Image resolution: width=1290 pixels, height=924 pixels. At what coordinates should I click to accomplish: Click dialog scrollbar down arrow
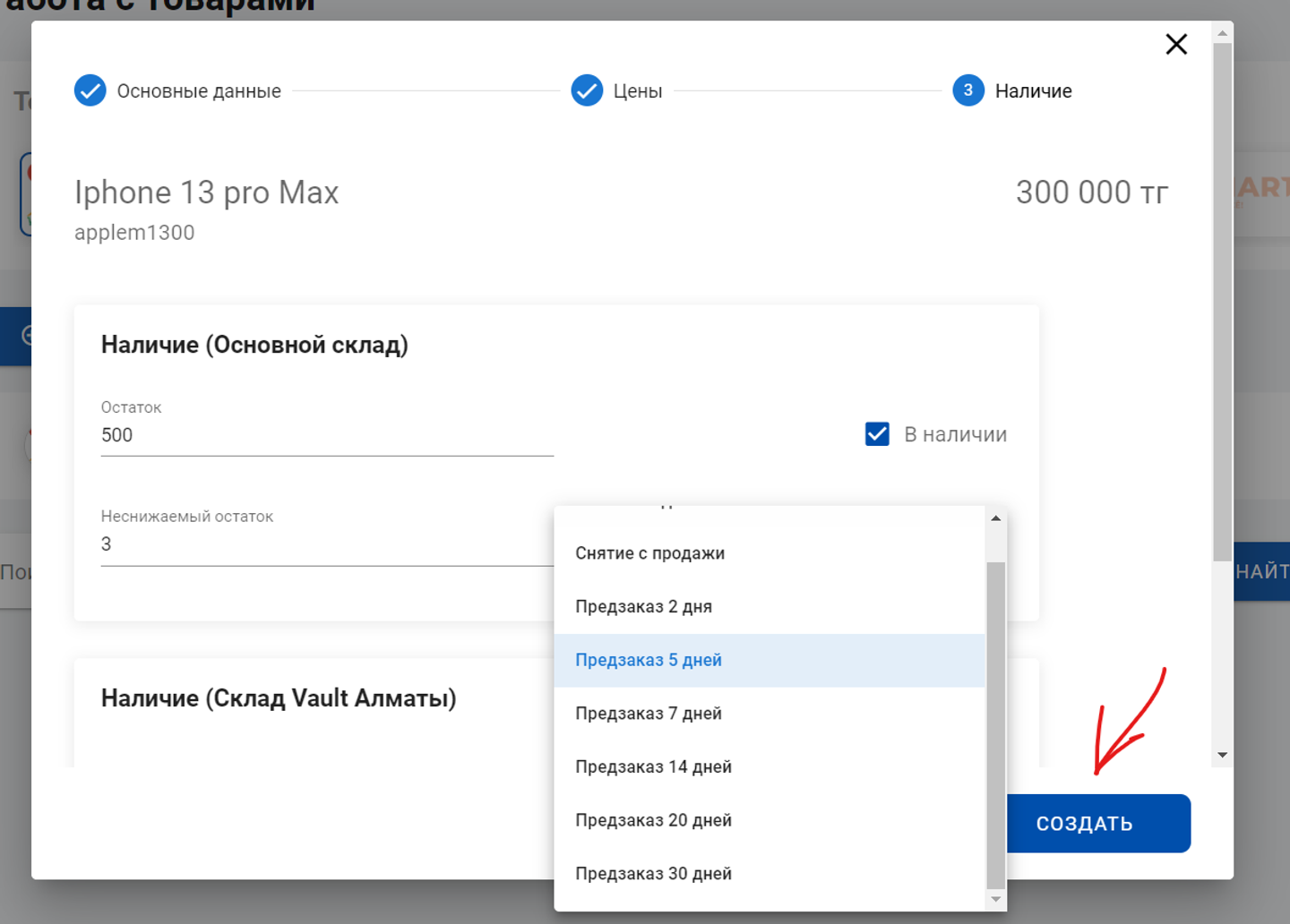click(1222, 756)
